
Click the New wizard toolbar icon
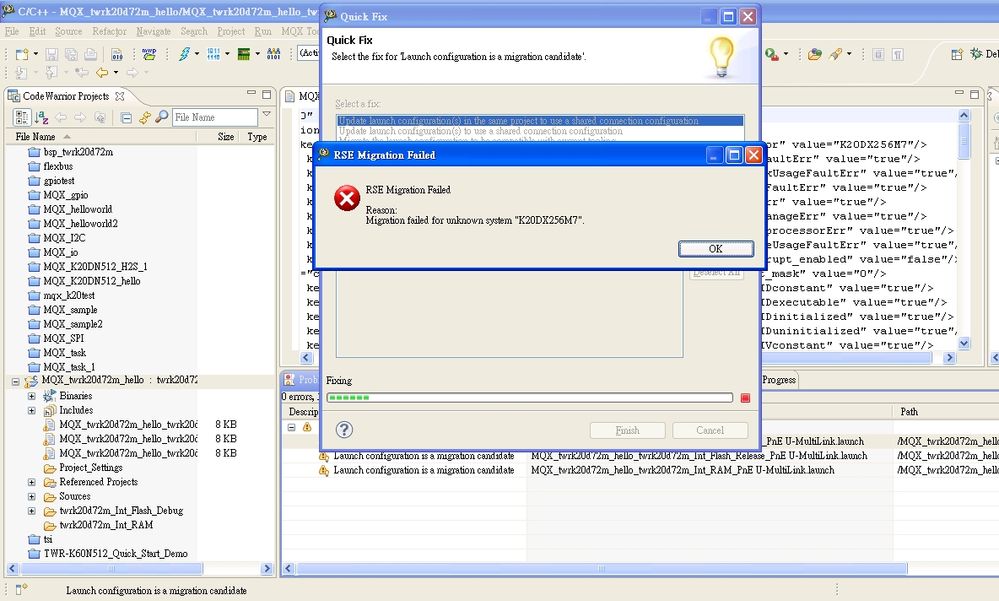pyautogui.click(x=22, y=54)
